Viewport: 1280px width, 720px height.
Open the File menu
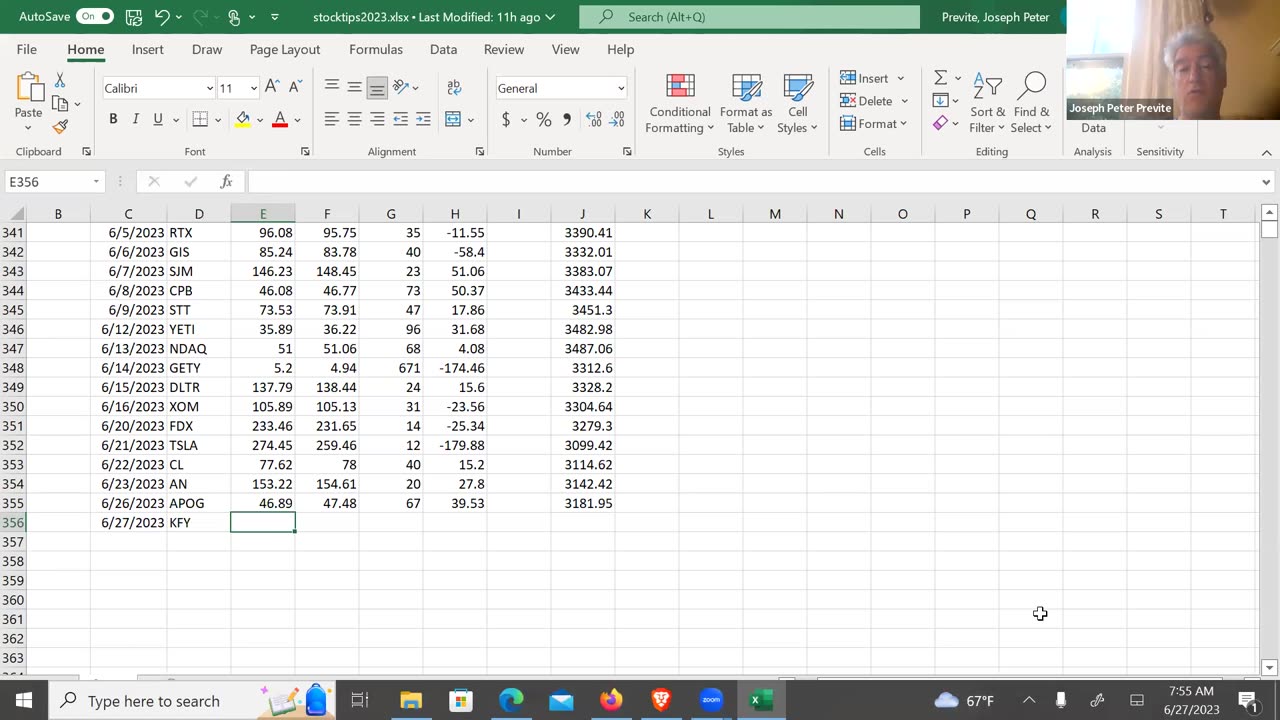pyautogui.click(x=27, y=49)
